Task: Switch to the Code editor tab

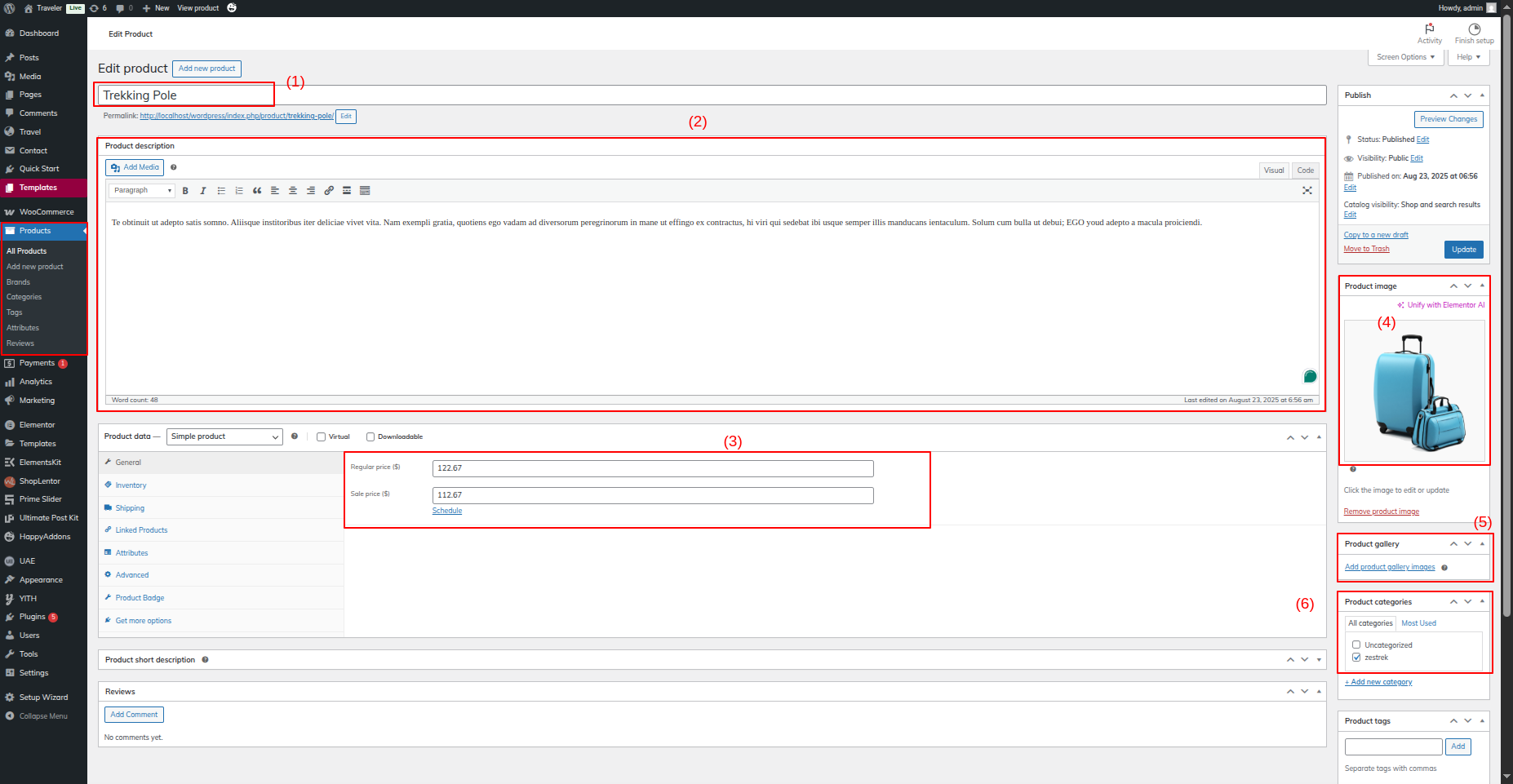Action: click(1305, 171)
